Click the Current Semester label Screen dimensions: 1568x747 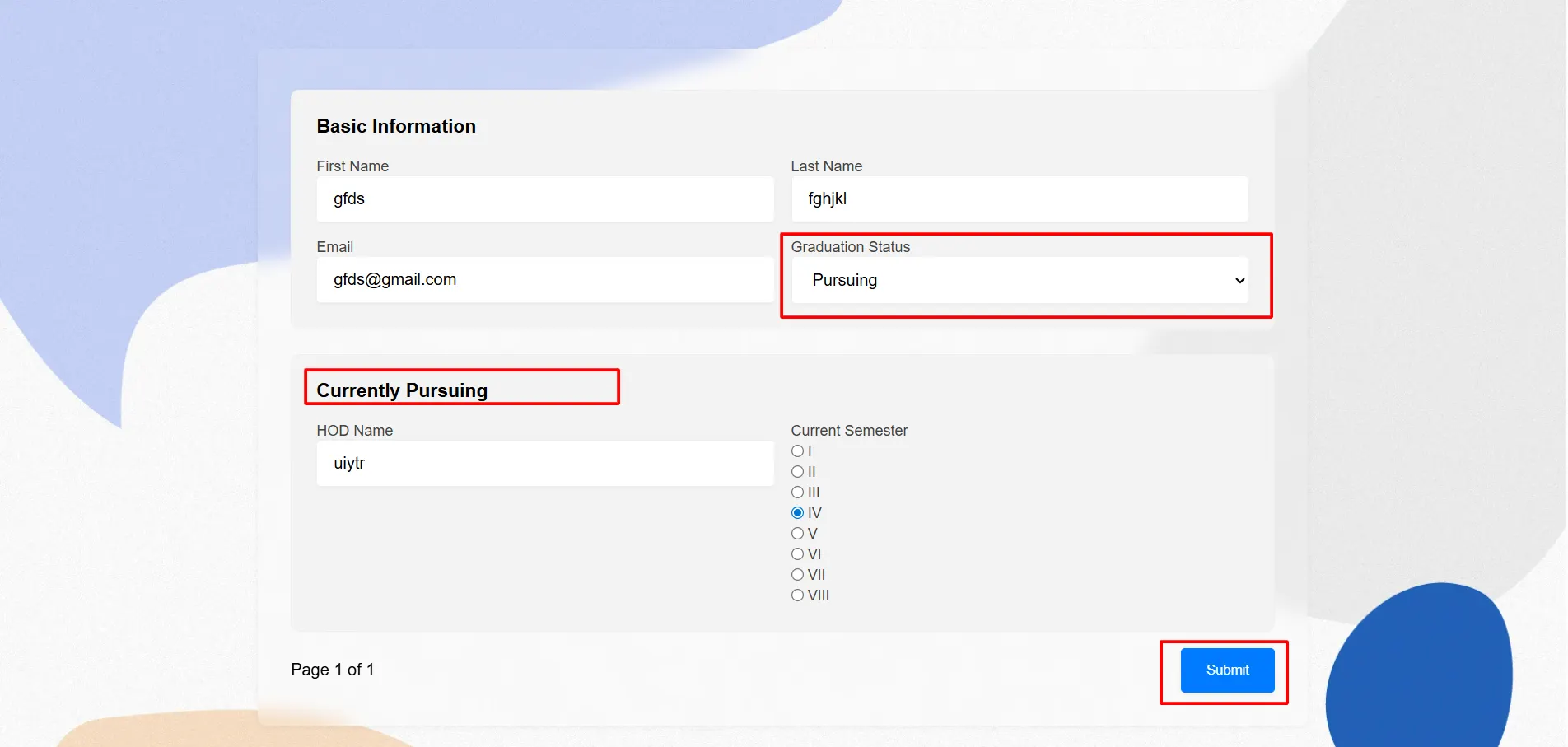click(x=849, y=431)
